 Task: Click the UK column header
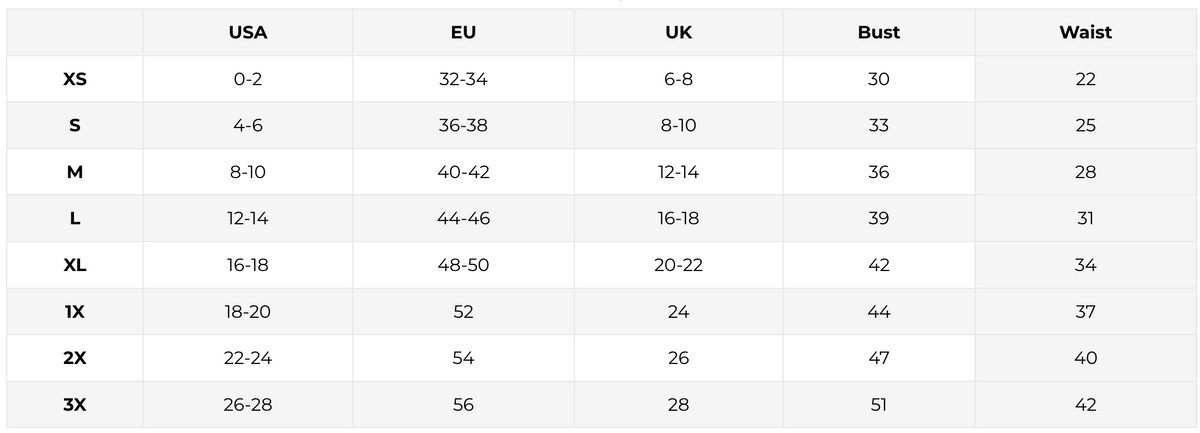[678, 32]
